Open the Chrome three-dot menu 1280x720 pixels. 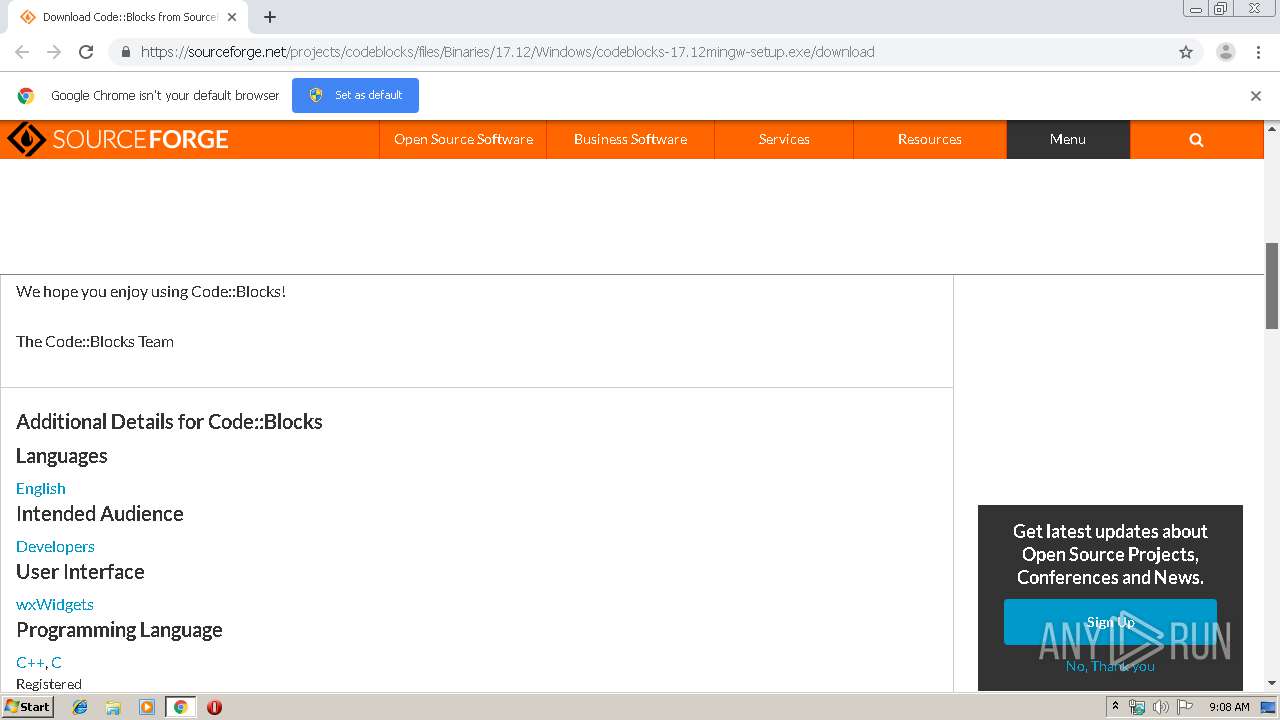[1258, 52]
